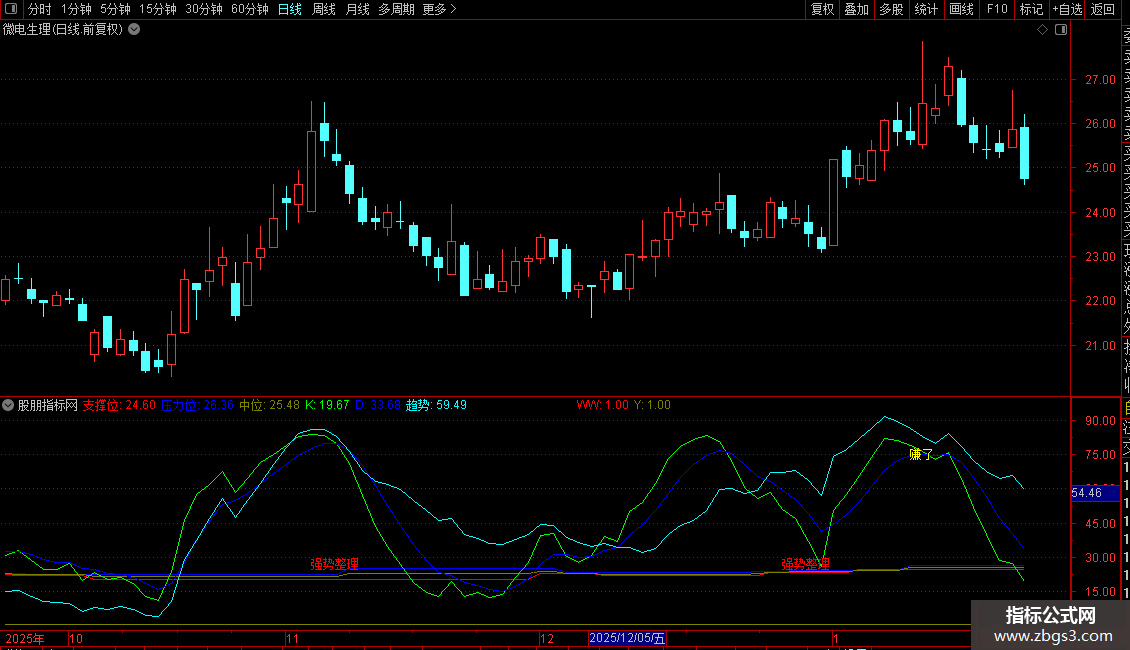The height and width of the screenshot is (650, 1130).
Task: Toggle the left sidebar panel icon
Action: tap(10, 9)
